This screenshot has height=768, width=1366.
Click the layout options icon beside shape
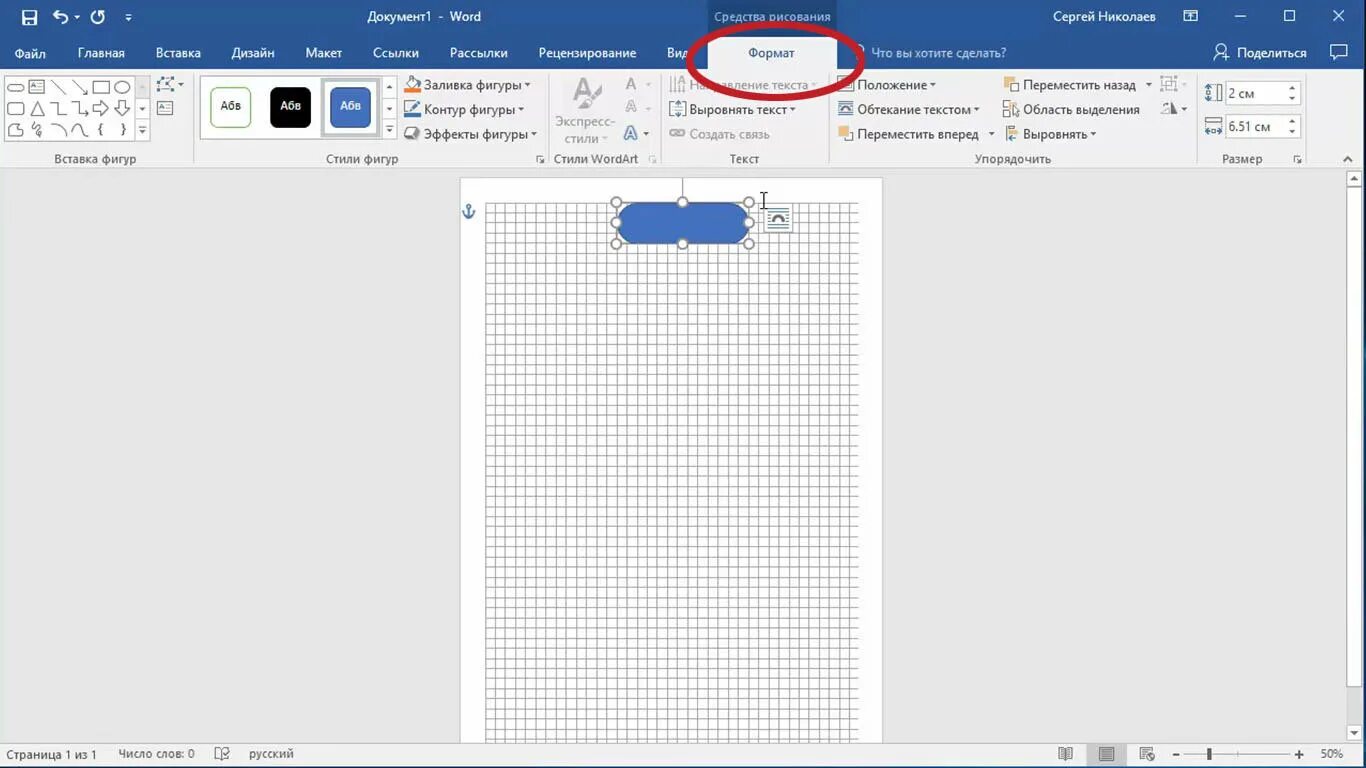point(778,218)
